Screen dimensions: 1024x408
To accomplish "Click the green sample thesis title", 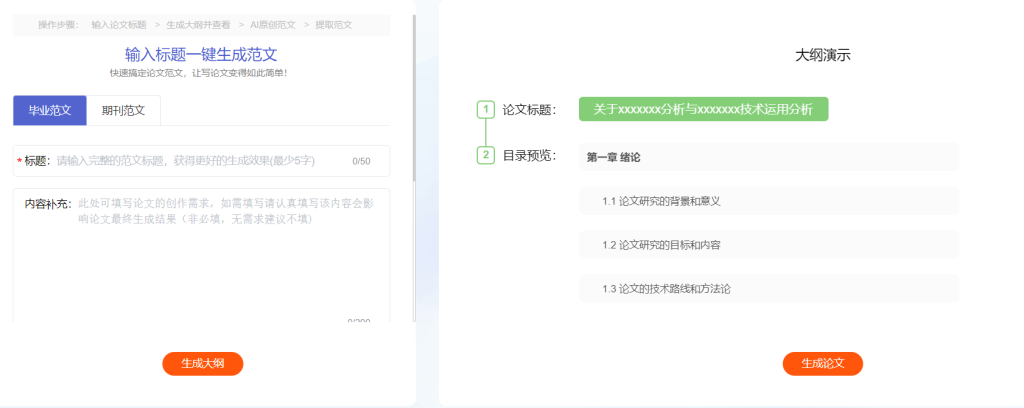I will coord(703,109).
